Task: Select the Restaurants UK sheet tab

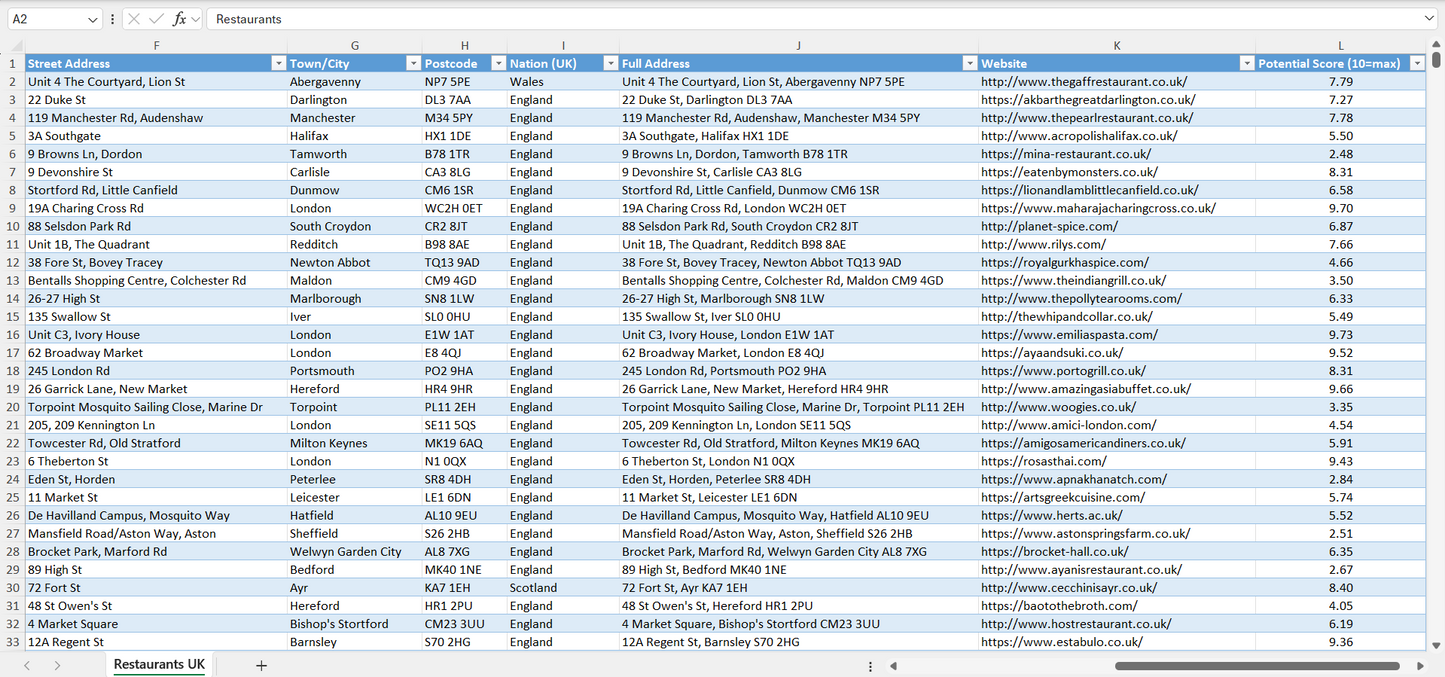Action: coord(159,665)
